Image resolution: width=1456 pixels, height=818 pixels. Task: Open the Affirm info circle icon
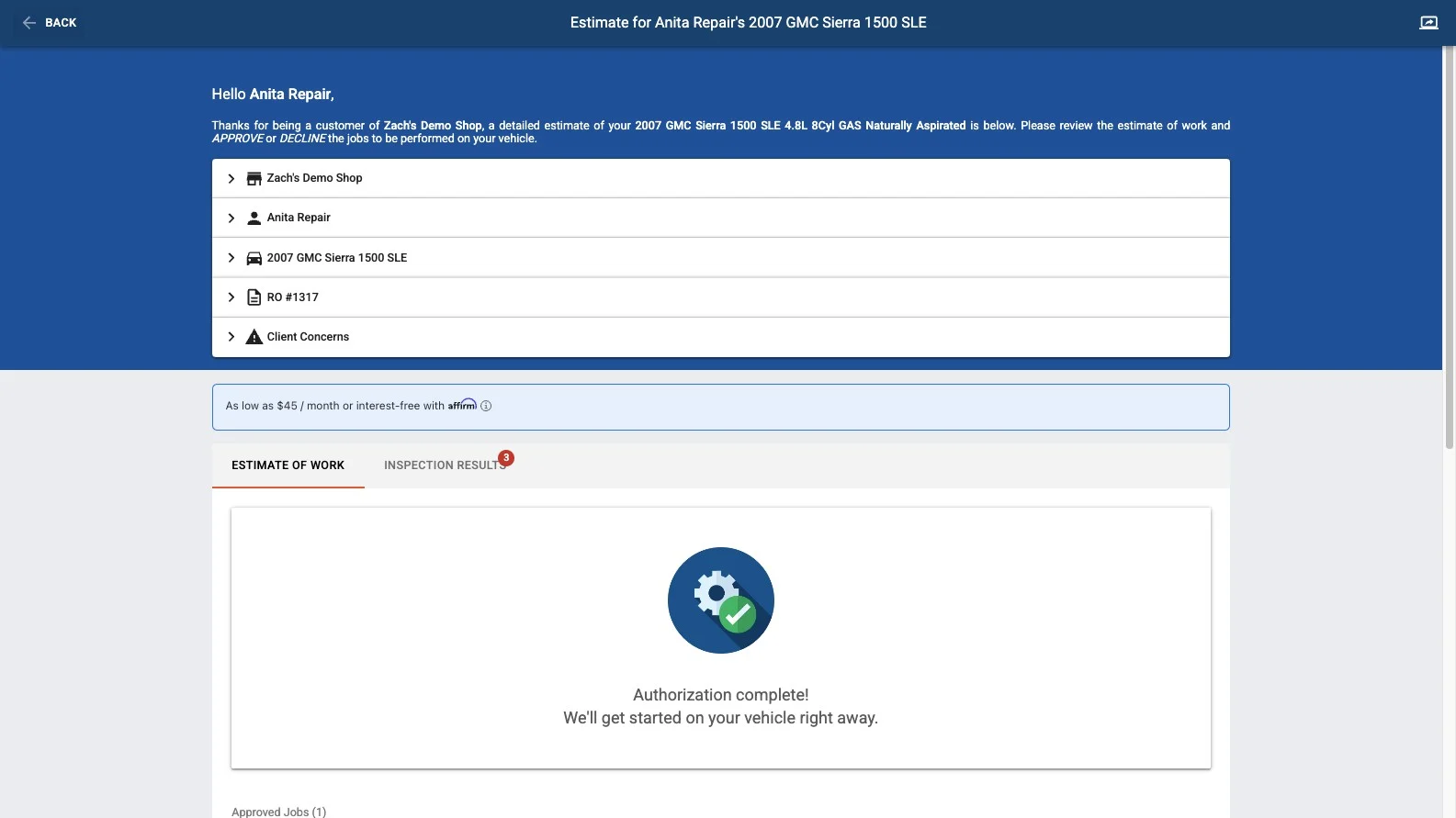(x=486, y=406)
